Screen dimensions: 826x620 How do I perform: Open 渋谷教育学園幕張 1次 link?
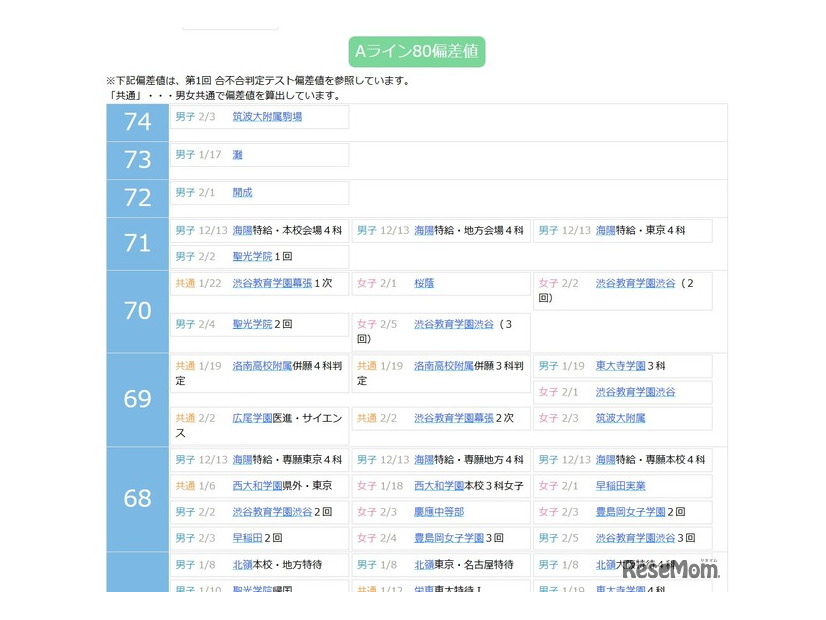point(272,283)
